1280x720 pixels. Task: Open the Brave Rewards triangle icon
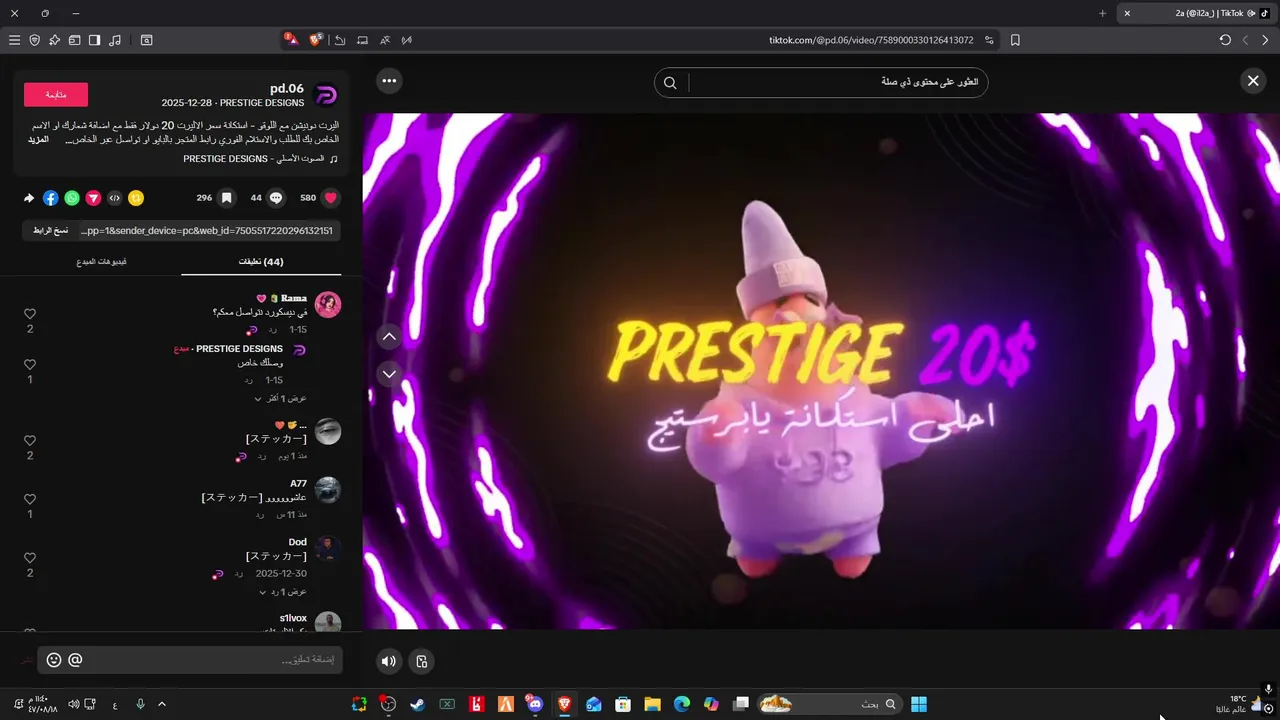click(x=291, y=40)
